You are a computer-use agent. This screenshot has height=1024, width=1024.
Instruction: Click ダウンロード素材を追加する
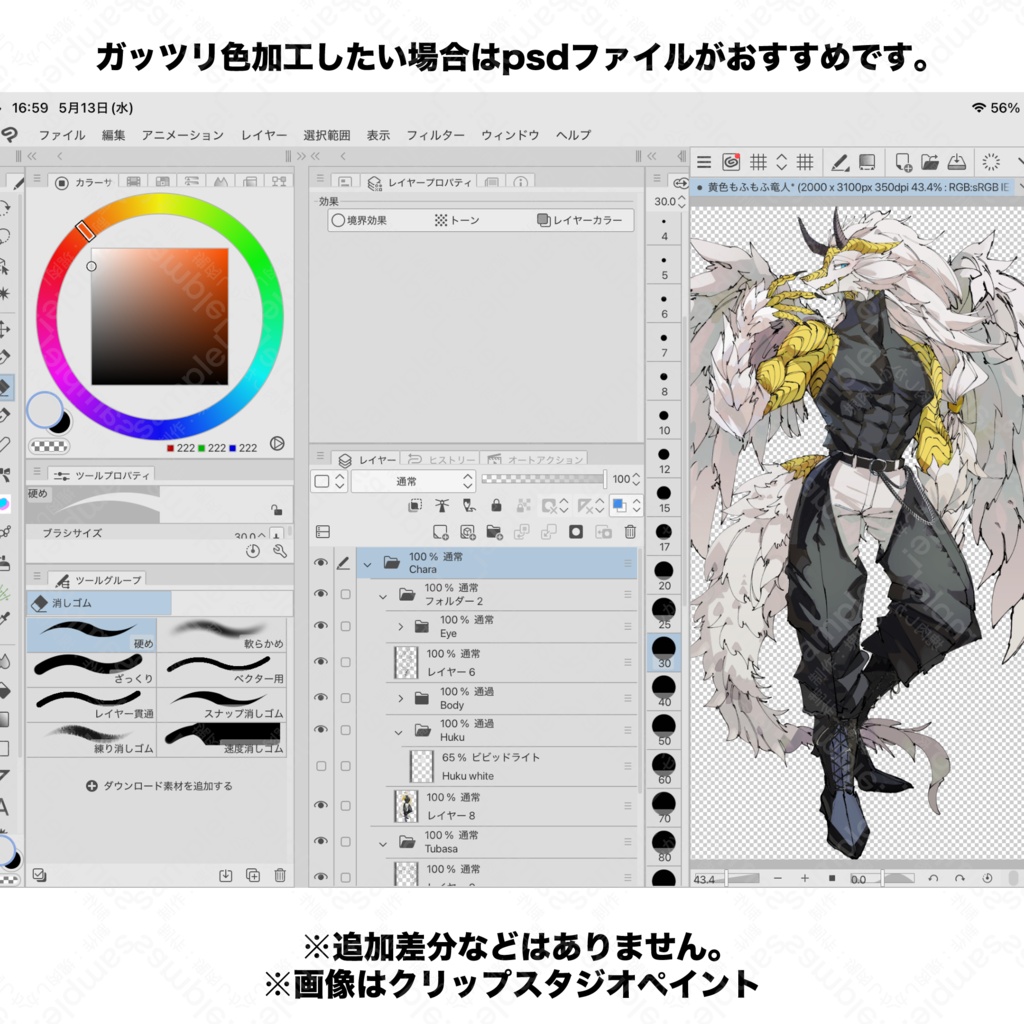tap(159, 786)
